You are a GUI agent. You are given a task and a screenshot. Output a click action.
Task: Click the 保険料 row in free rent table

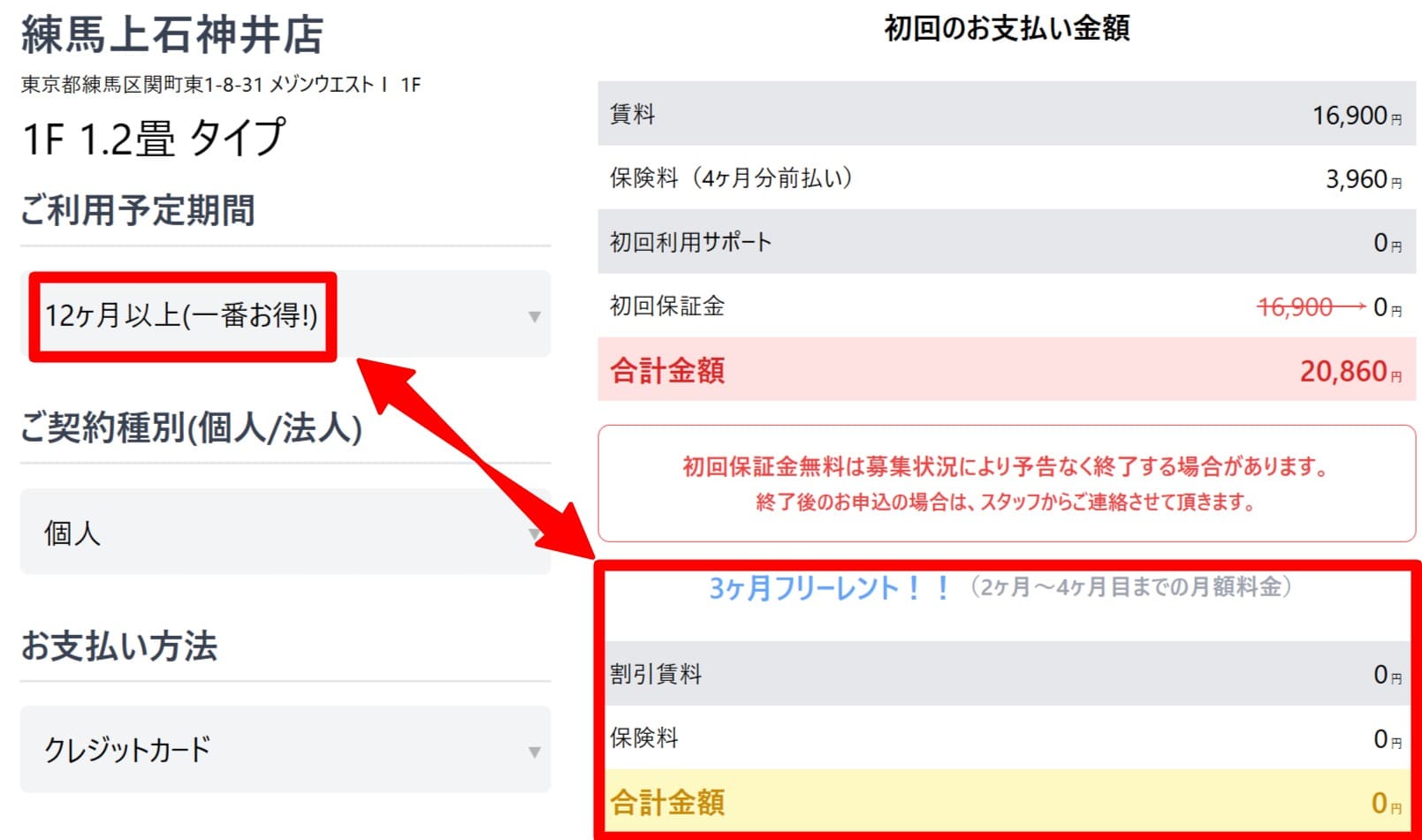1007,738
